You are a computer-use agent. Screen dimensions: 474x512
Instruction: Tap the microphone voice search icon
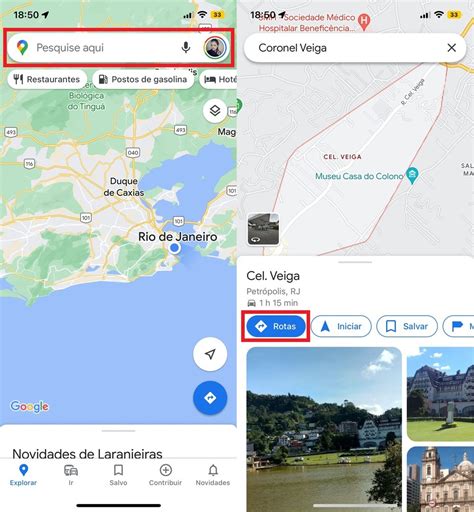[x=186, y=48]
